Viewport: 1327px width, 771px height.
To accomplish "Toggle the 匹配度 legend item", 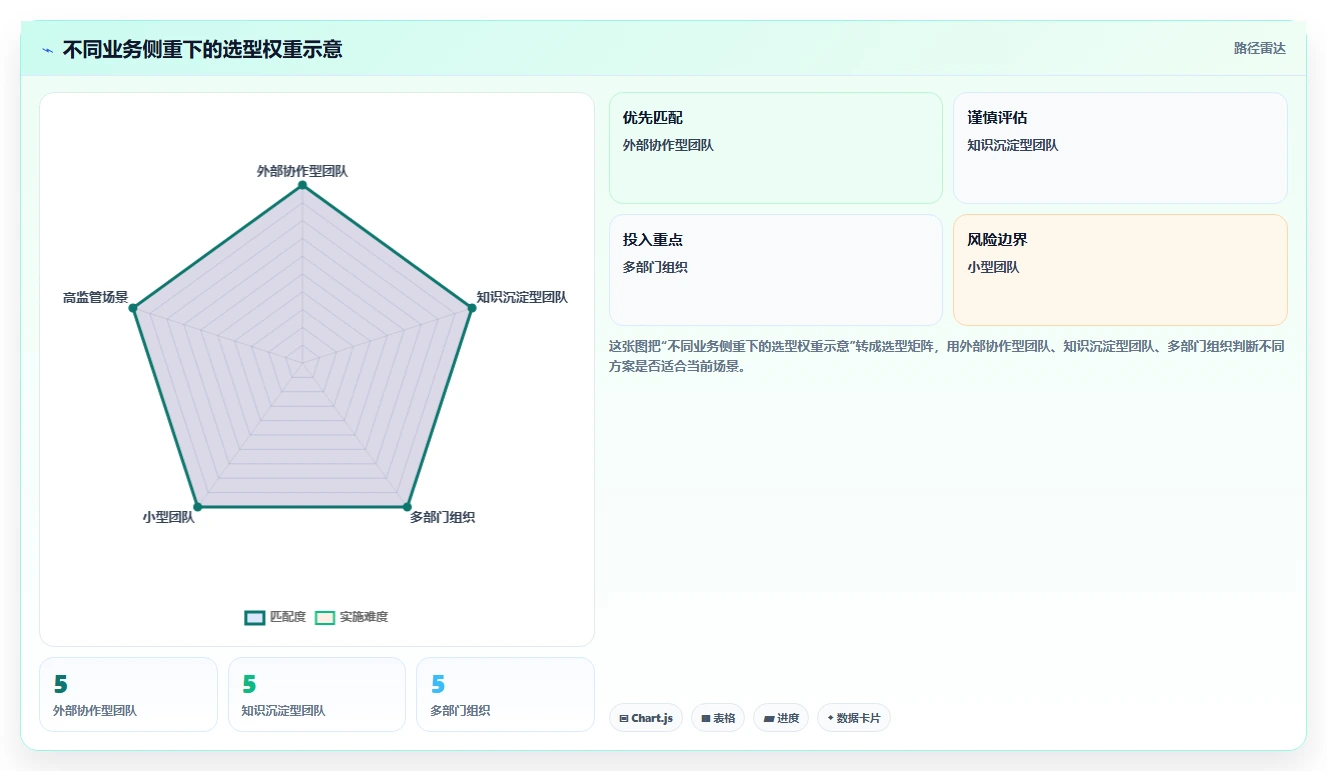I will pos(275,617).
